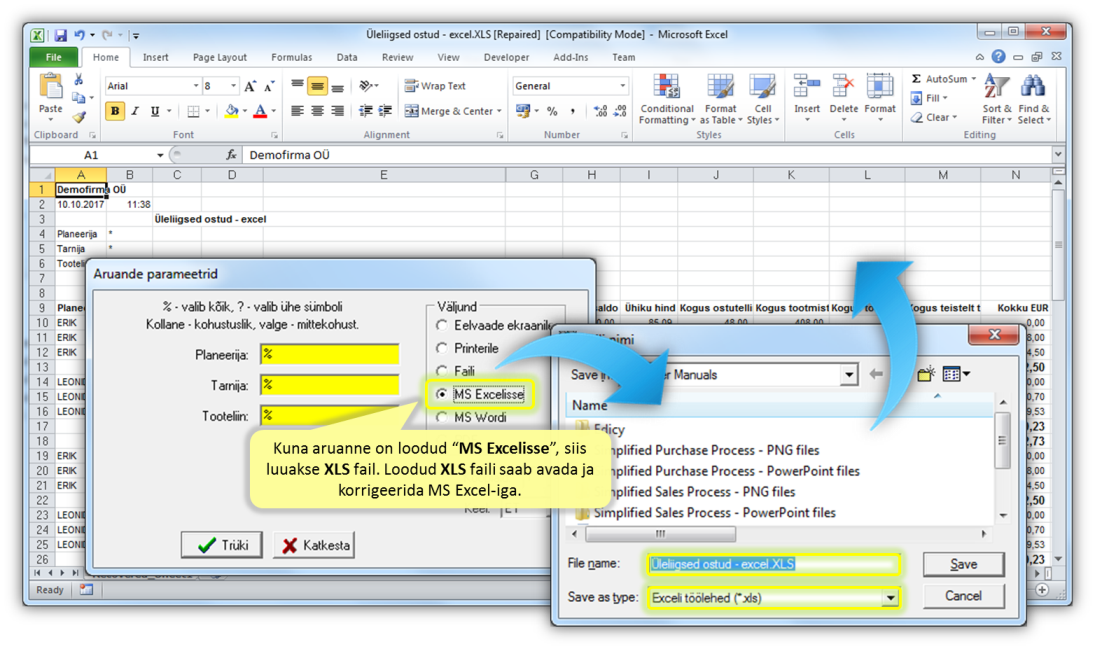Toggle Italic formatting
This screenshot has width=1095, height=649.
135,111
